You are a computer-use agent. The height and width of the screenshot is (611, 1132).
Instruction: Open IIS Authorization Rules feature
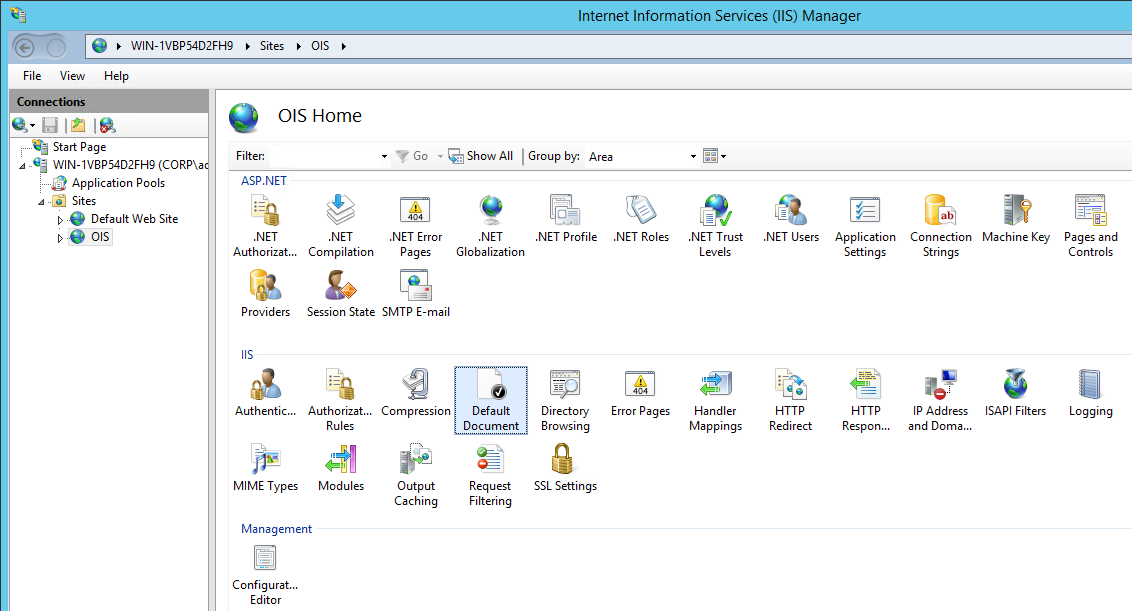pyautogui.click(x=340, y=401)
